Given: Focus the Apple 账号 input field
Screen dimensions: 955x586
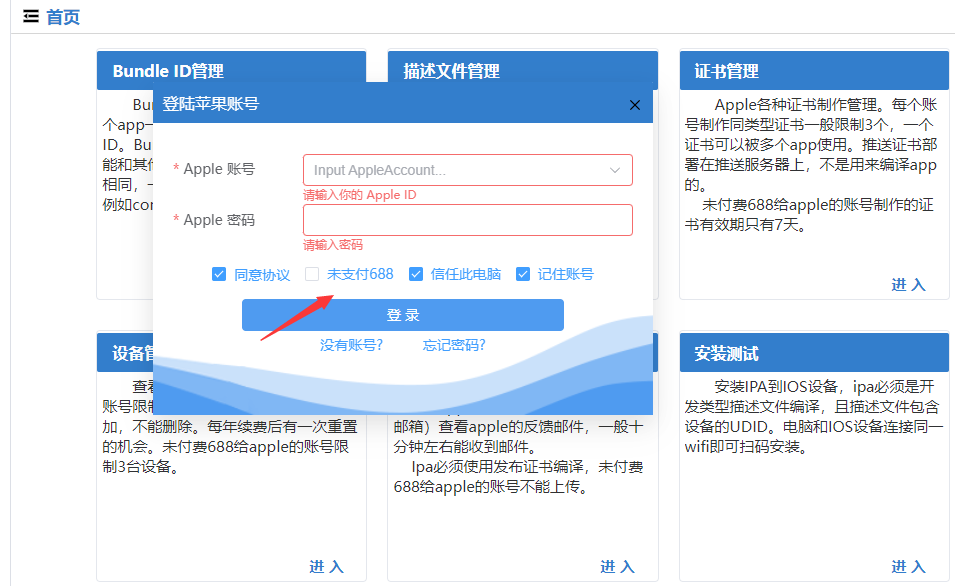Looking at the screenshot, I should coord(468,170).
